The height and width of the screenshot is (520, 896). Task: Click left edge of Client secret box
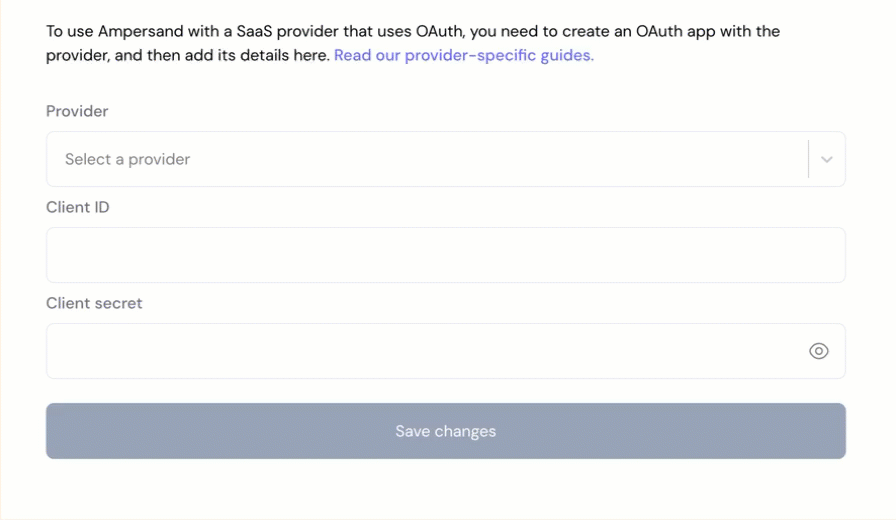pyautogui.click(x=52, y=351)
